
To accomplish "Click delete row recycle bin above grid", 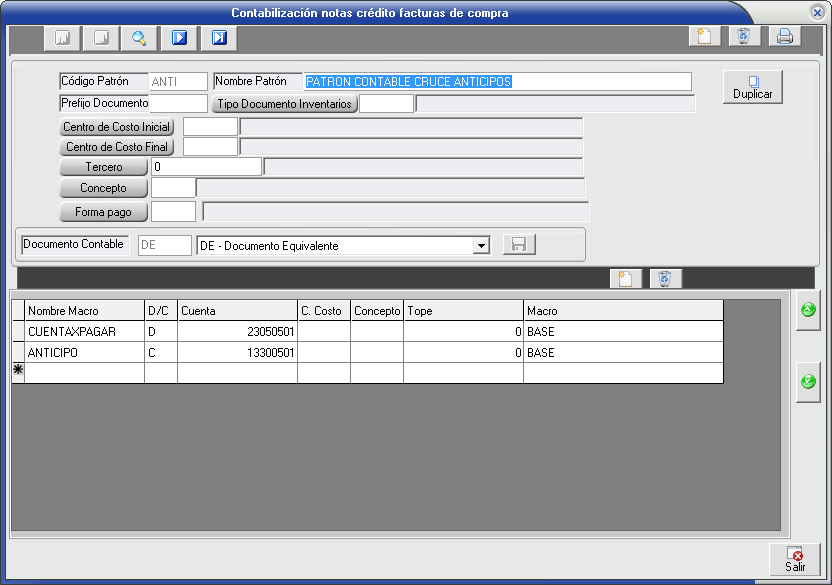I will tap(665, 279).
